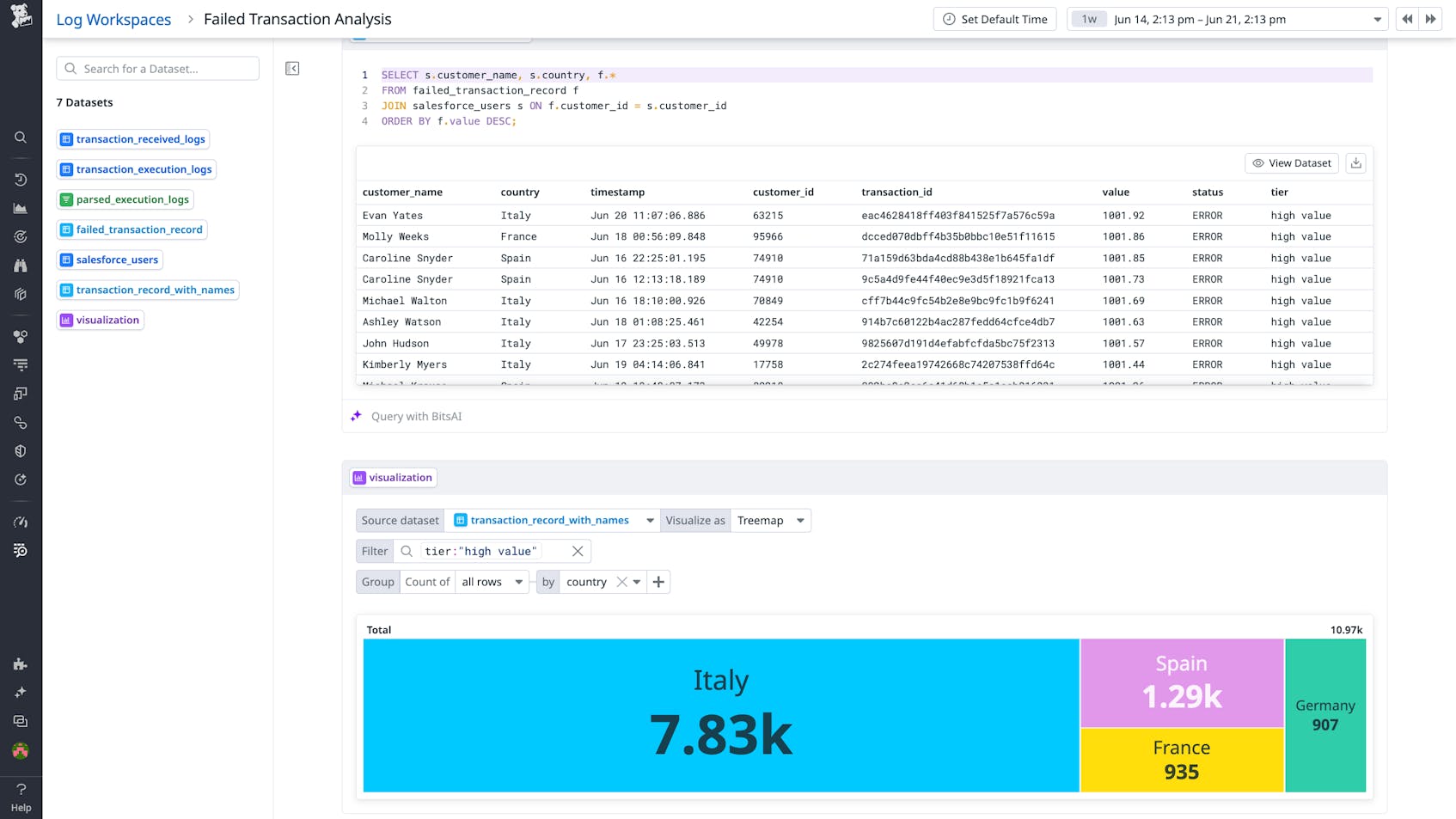
Task: Open the charts/metrics sidebar icon
Action: point(21,207)
